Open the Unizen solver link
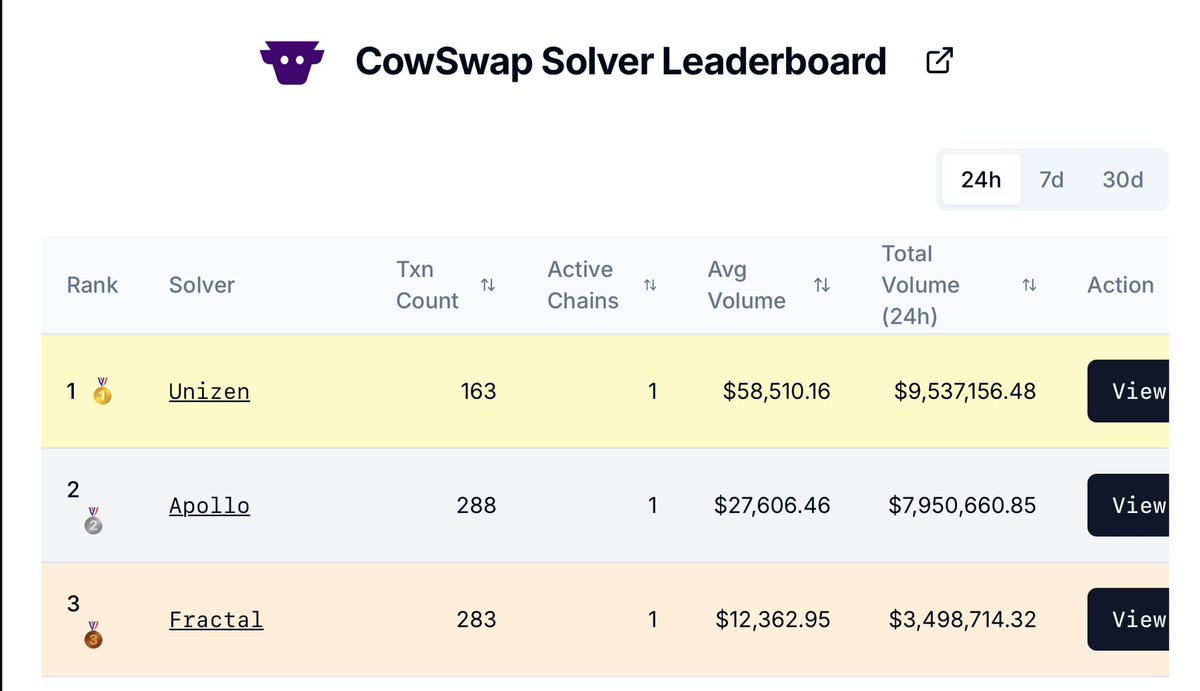 [x=209, y=391]
